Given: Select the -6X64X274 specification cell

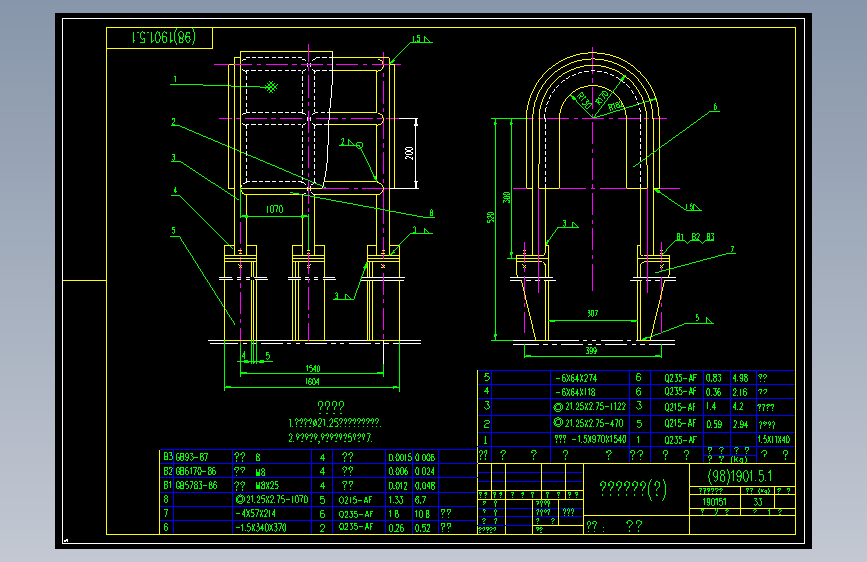Looking at the screenshot, I should [x=576, y=378].
